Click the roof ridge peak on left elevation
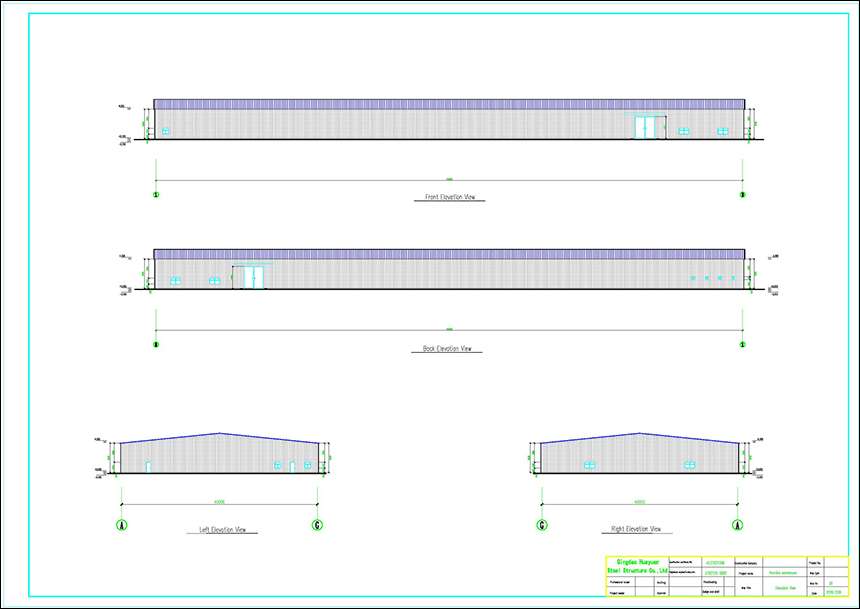Screen dimensions: 860x609 pyautogui.click(x=219, y=433)
